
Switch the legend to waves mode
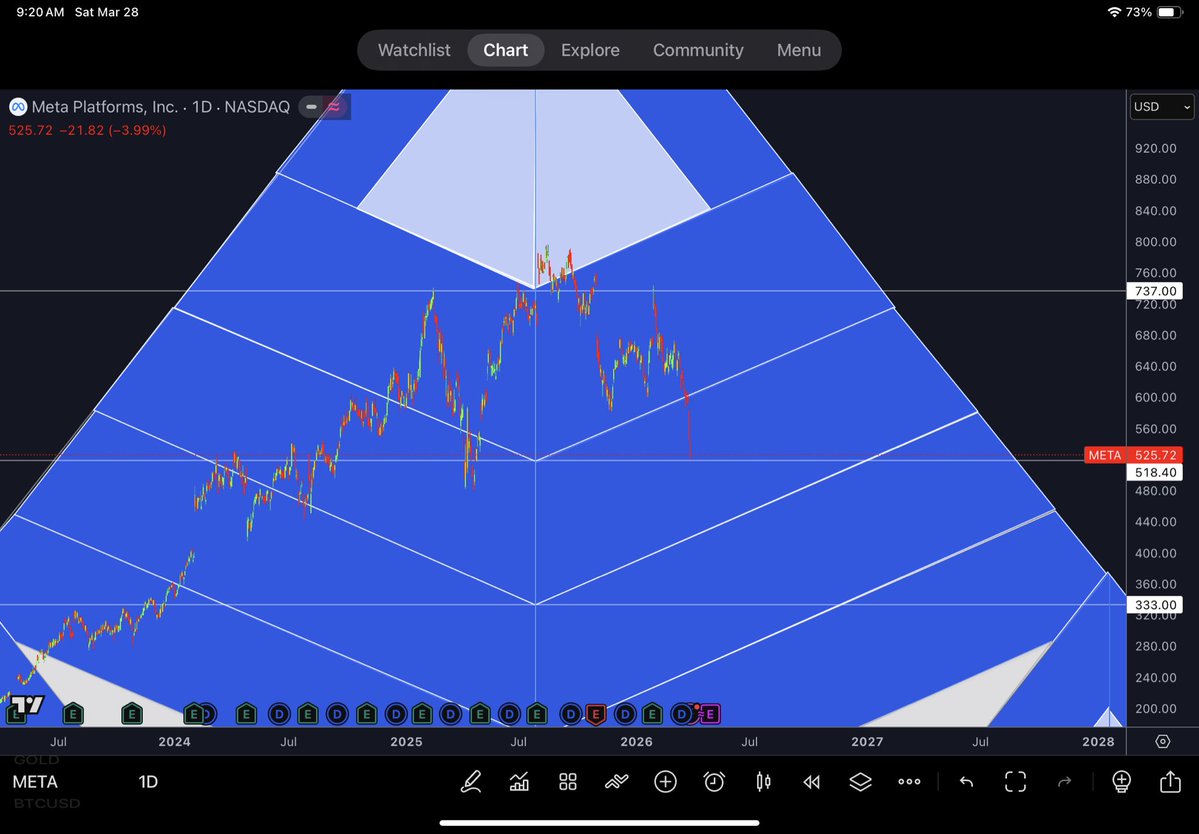[x=336, y=106]
